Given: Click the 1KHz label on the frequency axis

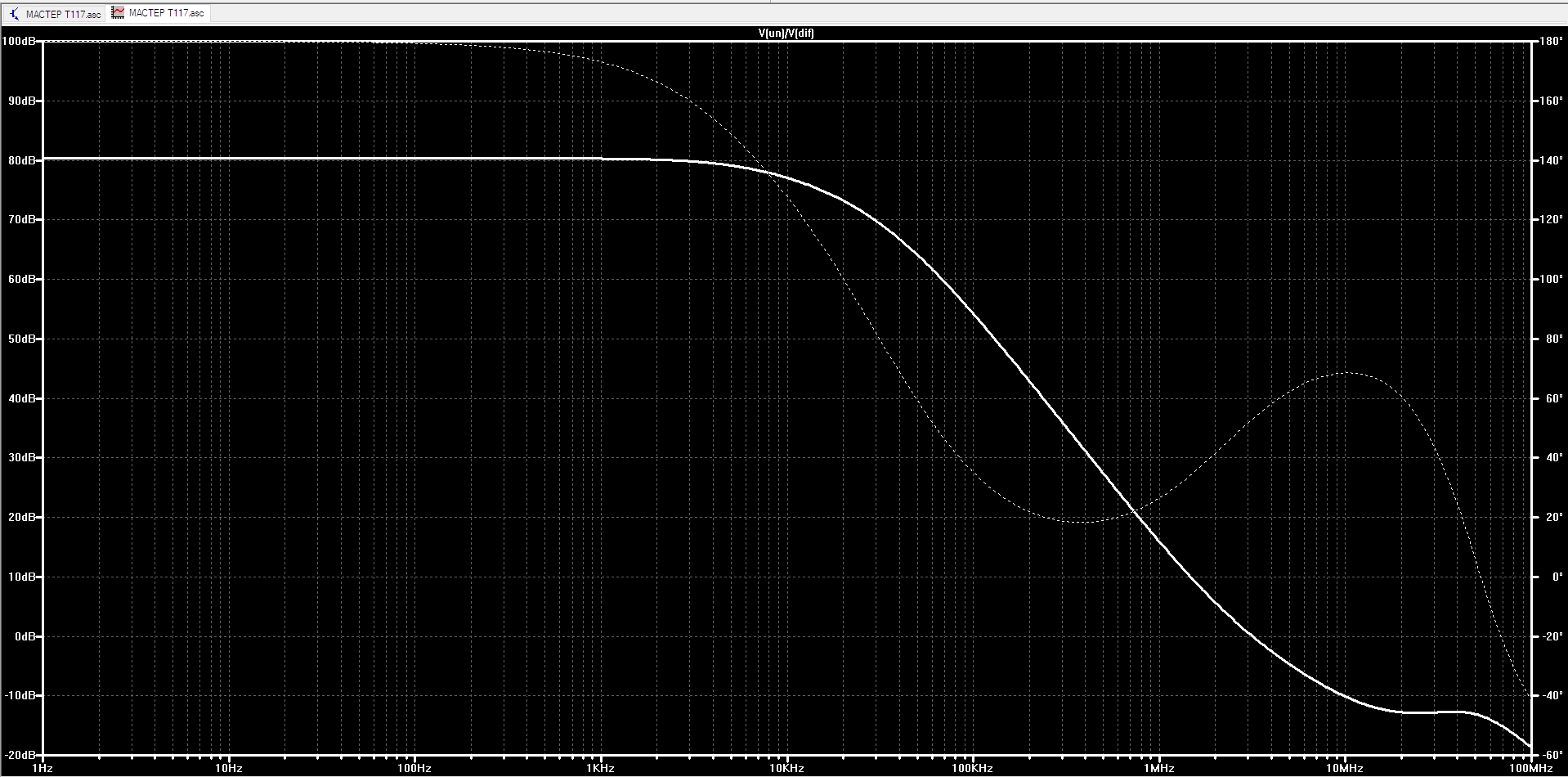Looking at the screenshot, I should pyautogui.click(x=601, y=769).
